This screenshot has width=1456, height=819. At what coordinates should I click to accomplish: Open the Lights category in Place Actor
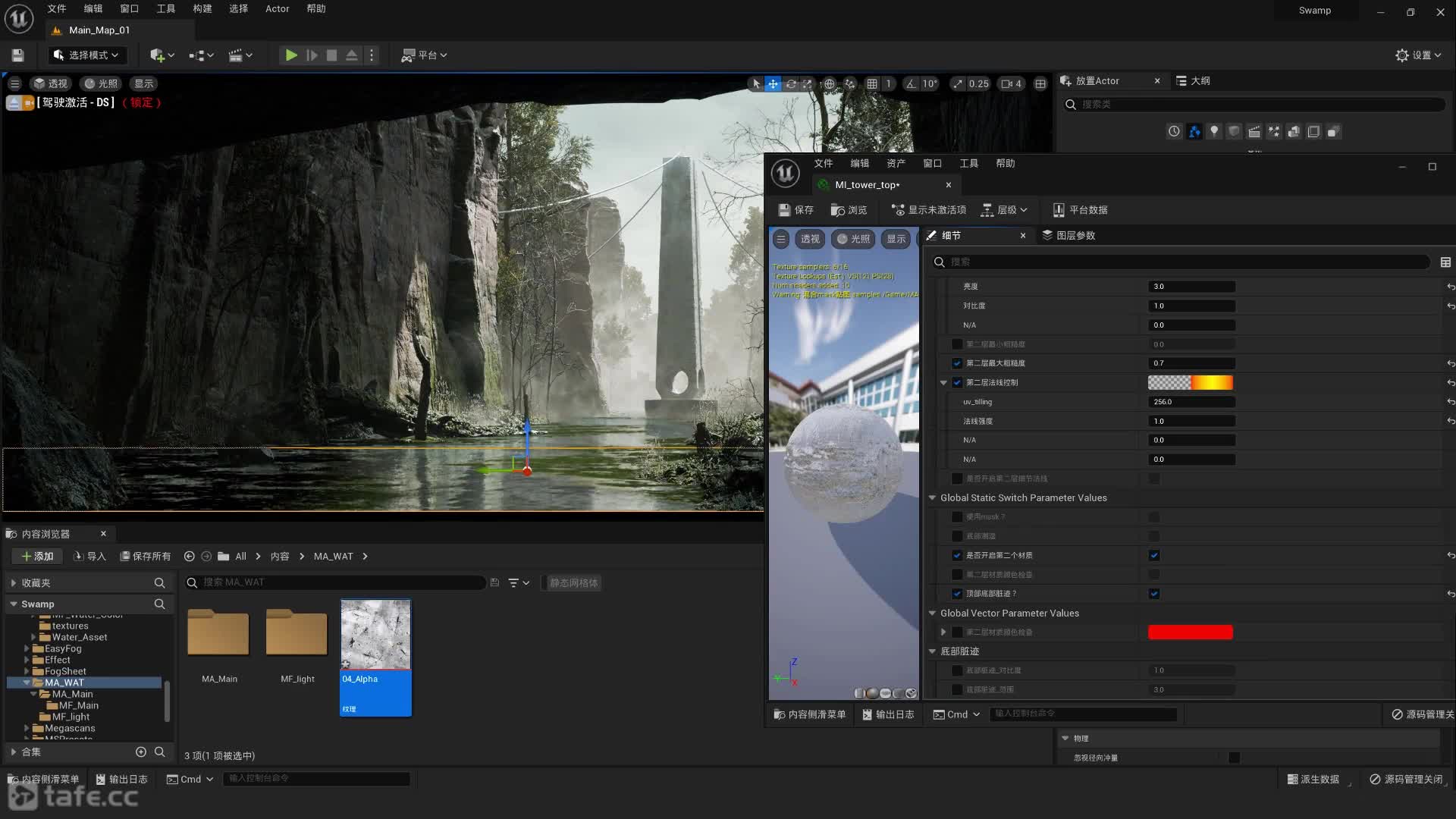1214,132
